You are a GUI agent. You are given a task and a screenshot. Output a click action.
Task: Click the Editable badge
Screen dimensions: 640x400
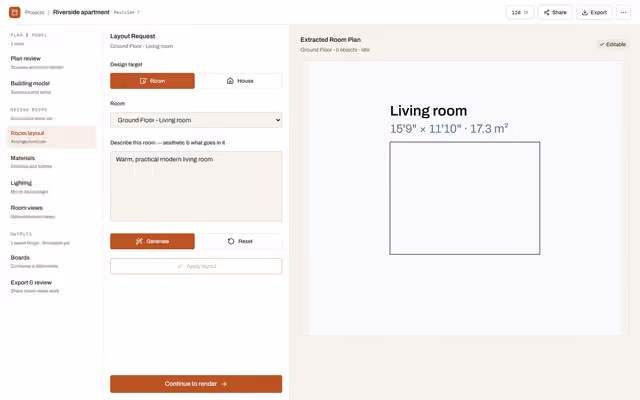[612, 44]
